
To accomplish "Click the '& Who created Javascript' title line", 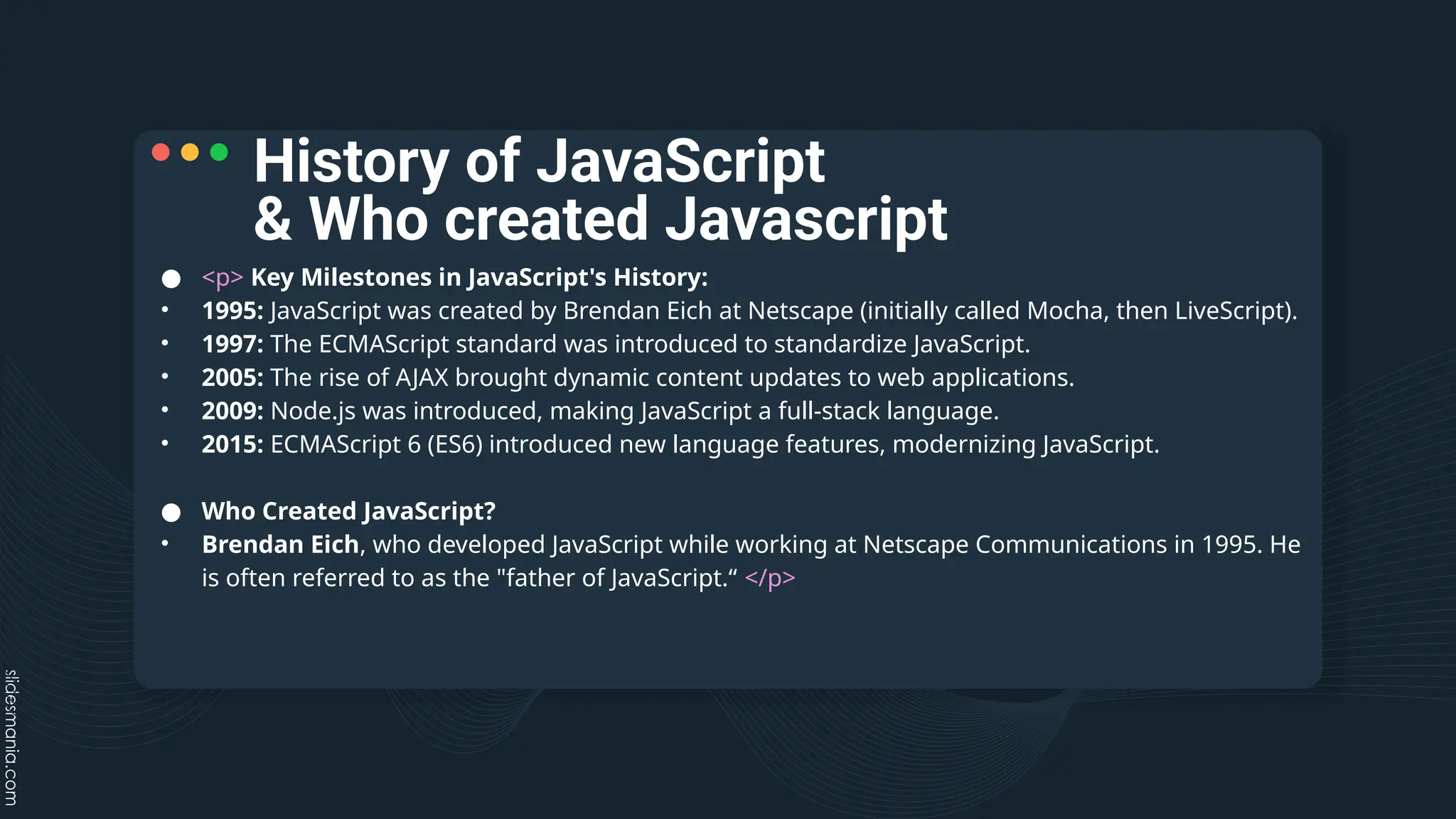I will [x=600, y=220].
